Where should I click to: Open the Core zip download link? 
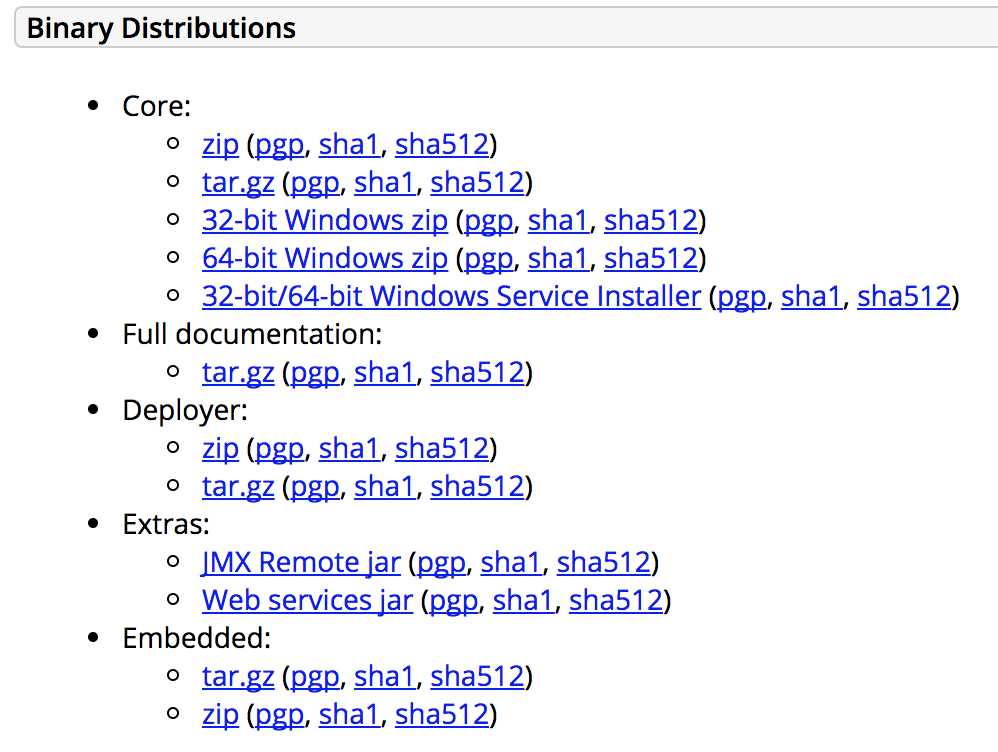click(x=220, y=145)
